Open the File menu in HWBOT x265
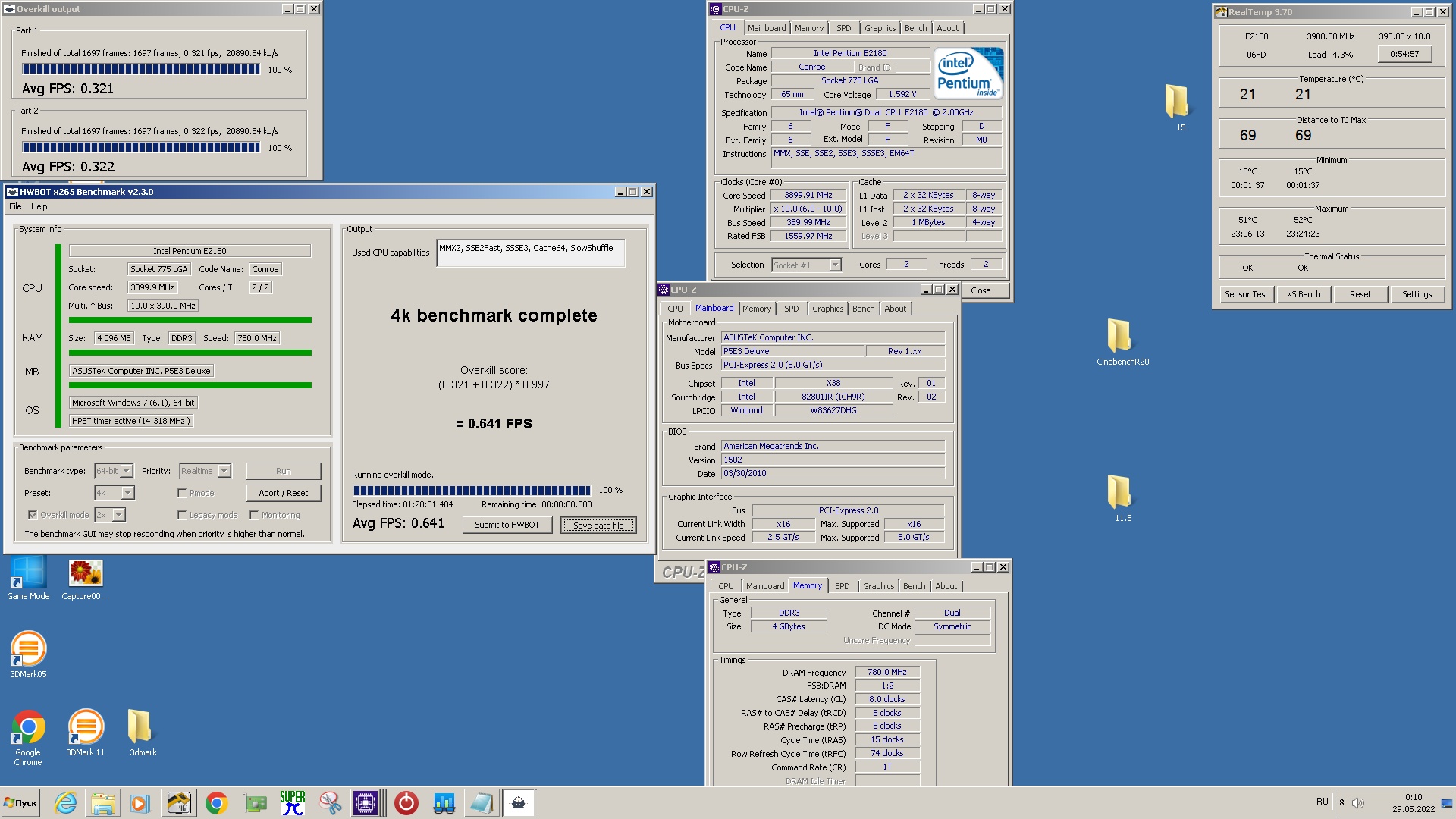Image resolution: width=1456 pixels, height=819 pixels. pyautogui.click(x=15, y=206)
